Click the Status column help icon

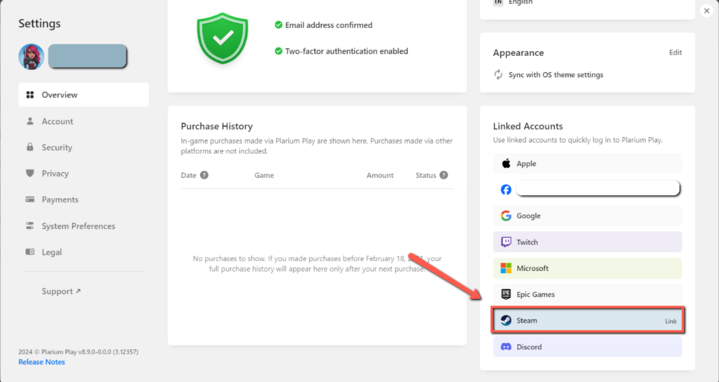[x=443, y=175]
